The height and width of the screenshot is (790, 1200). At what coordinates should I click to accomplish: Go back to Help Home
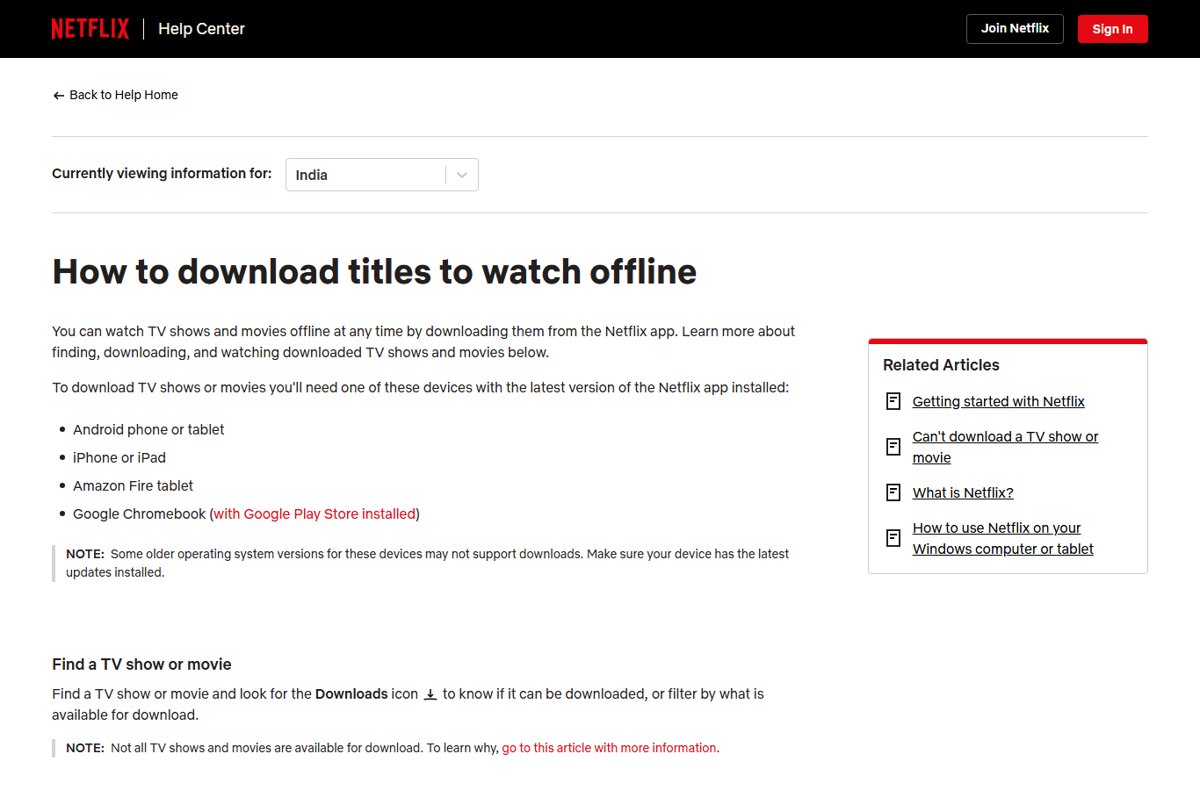coord(115,95)
